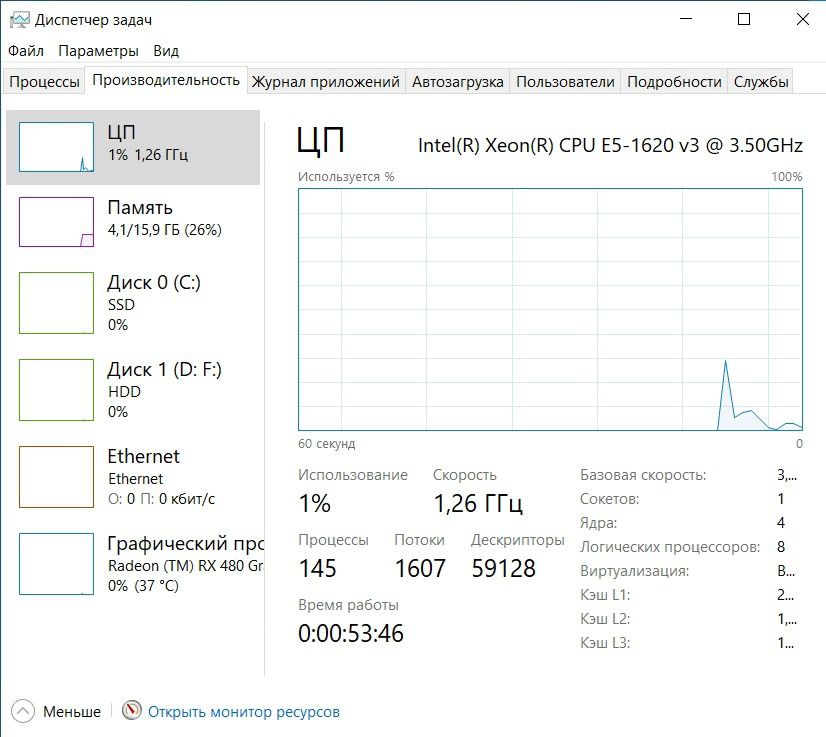Viewport: 826px width, 737px height.
Task: Click the Логических процессоров label
Action: tap(670, 547)
